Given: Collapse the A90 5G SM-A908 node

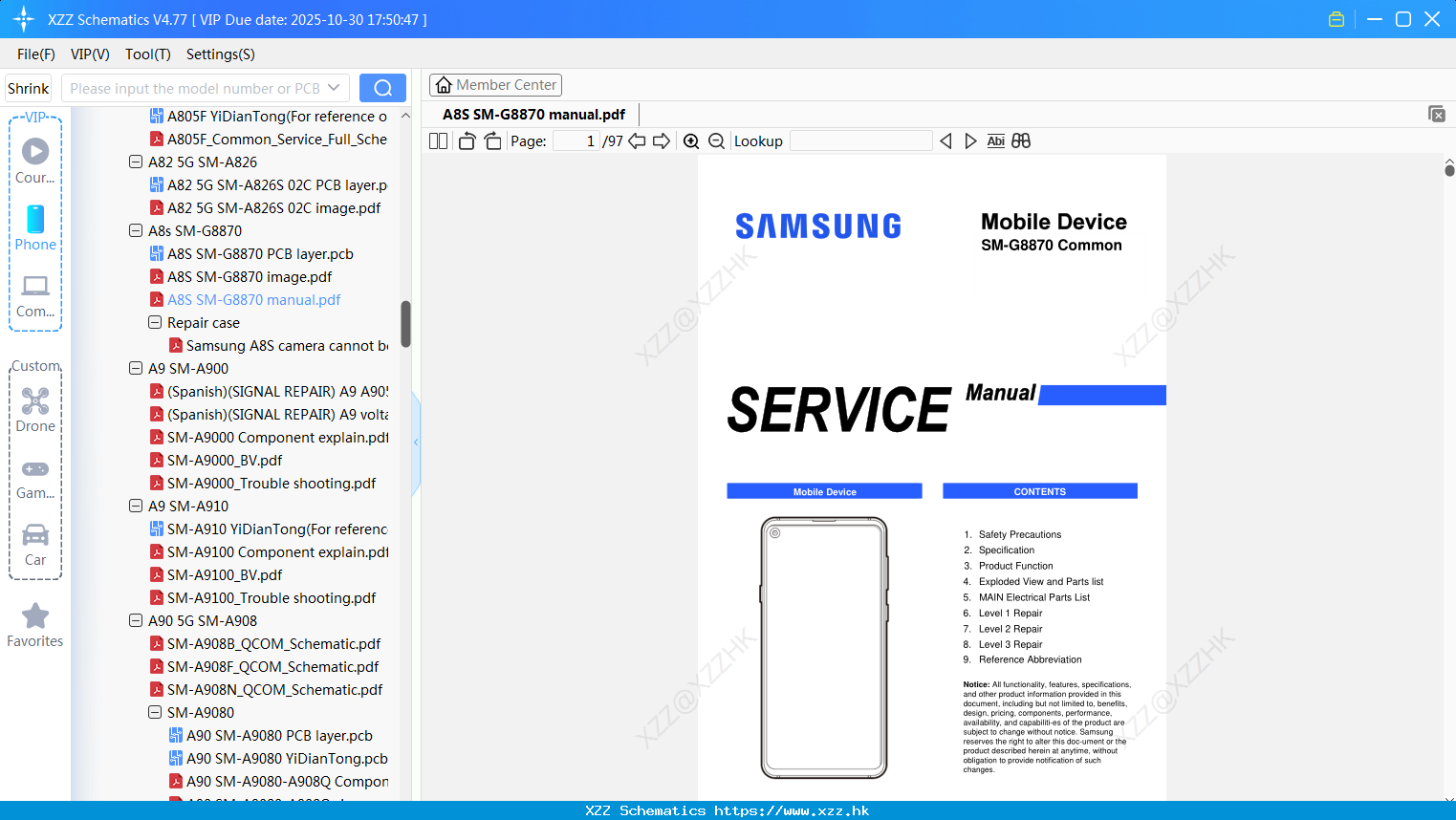Looking at the screenshot, I should click(136, 621).
